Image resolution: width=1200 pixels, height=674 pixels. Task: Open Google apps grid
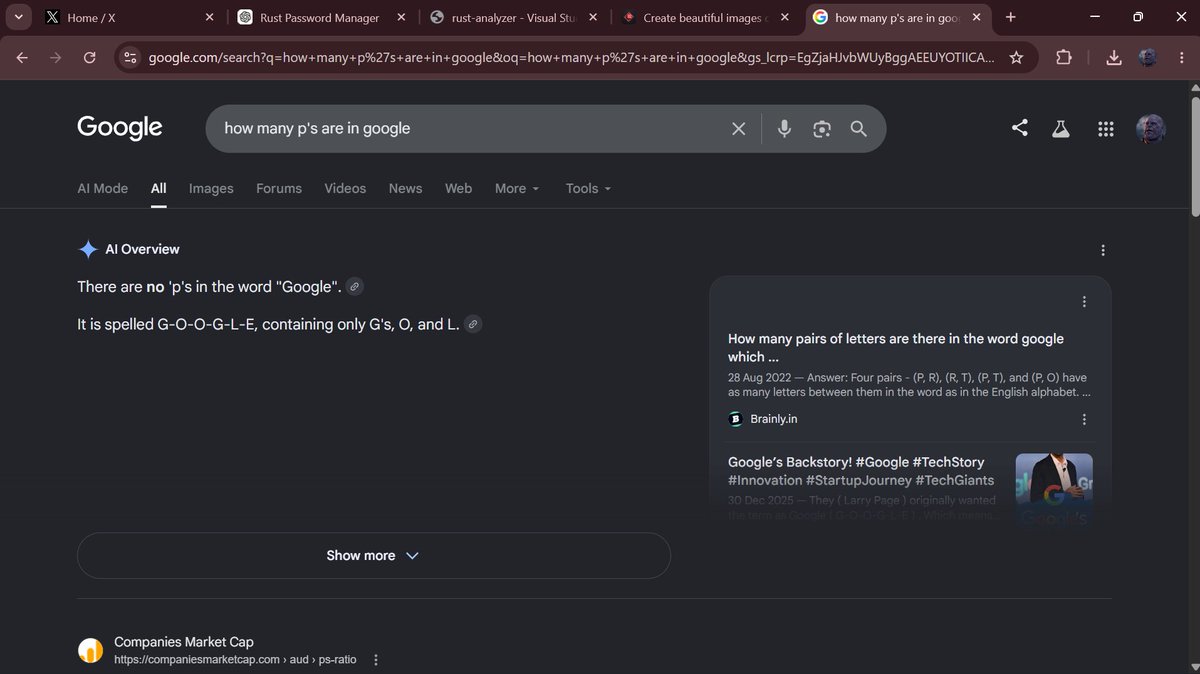pos(1105,129)
